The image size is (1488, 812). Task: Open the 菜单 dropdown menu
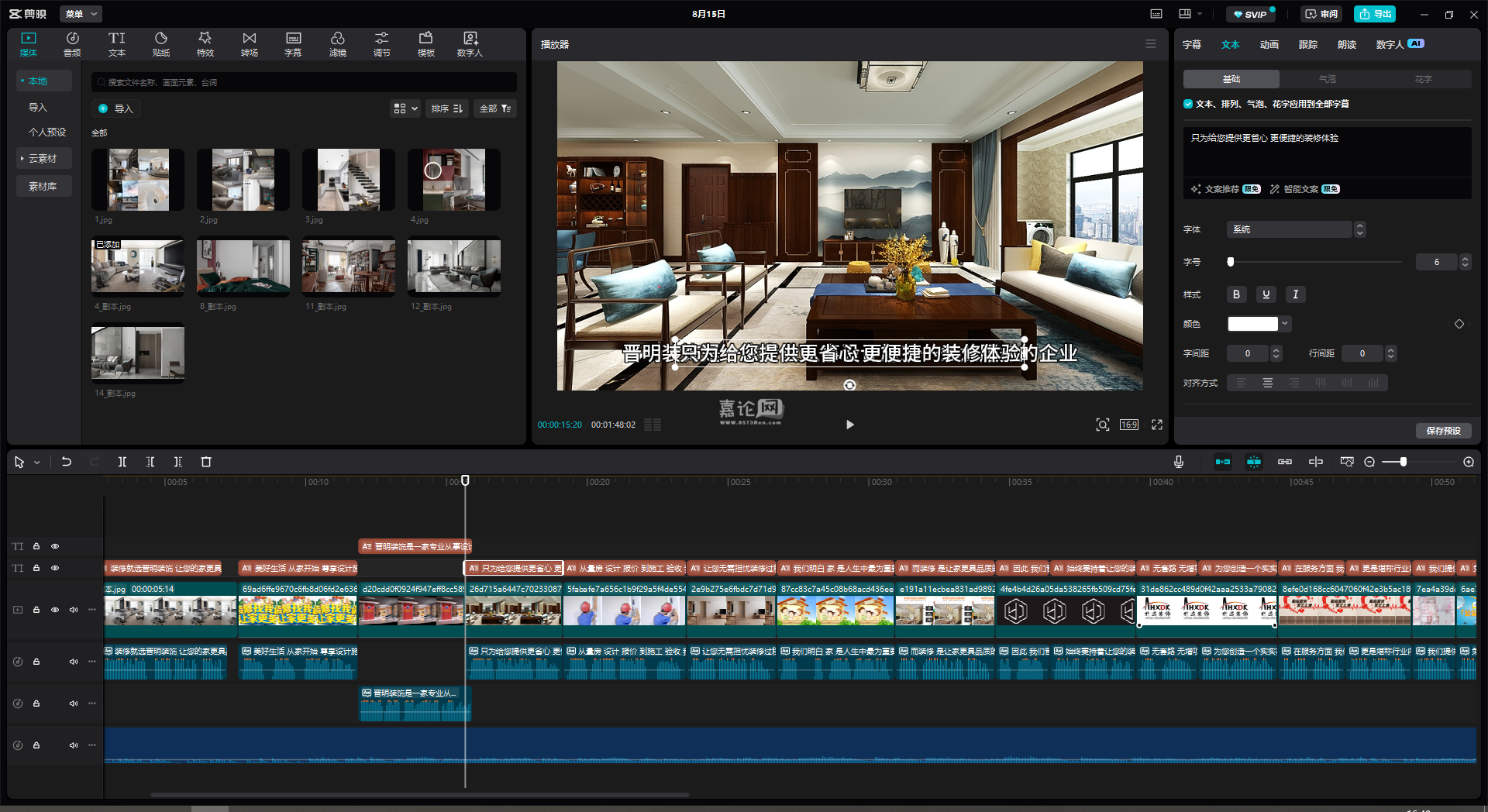[81, 14]
